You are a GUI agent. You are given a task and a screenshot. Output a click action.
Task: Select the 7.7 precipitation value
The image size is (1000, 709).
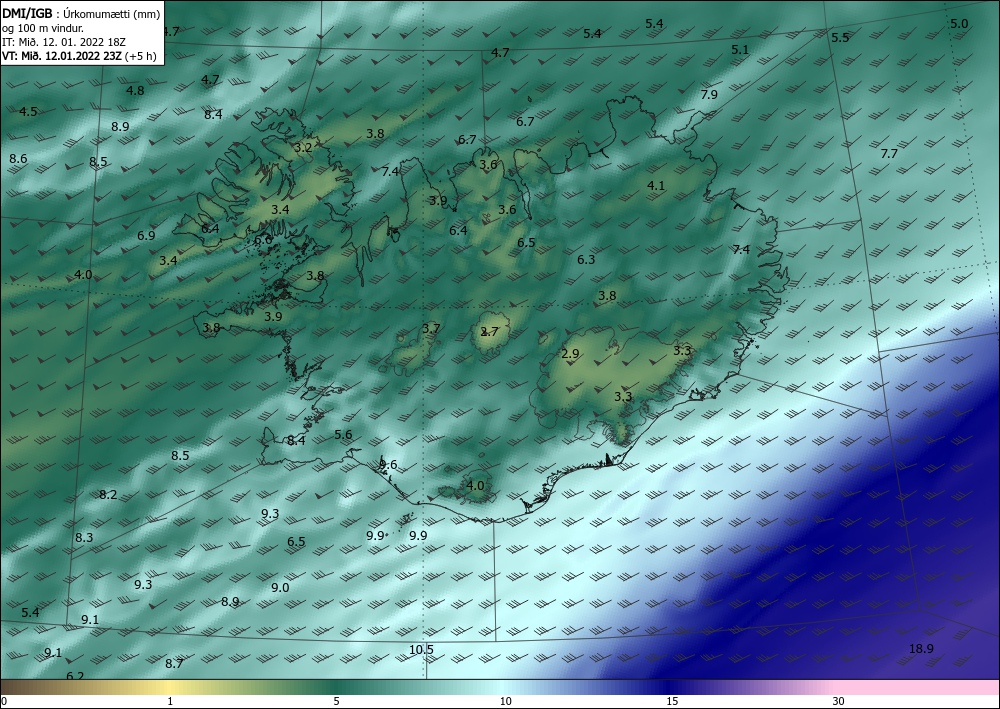click(x=889, y=154)
